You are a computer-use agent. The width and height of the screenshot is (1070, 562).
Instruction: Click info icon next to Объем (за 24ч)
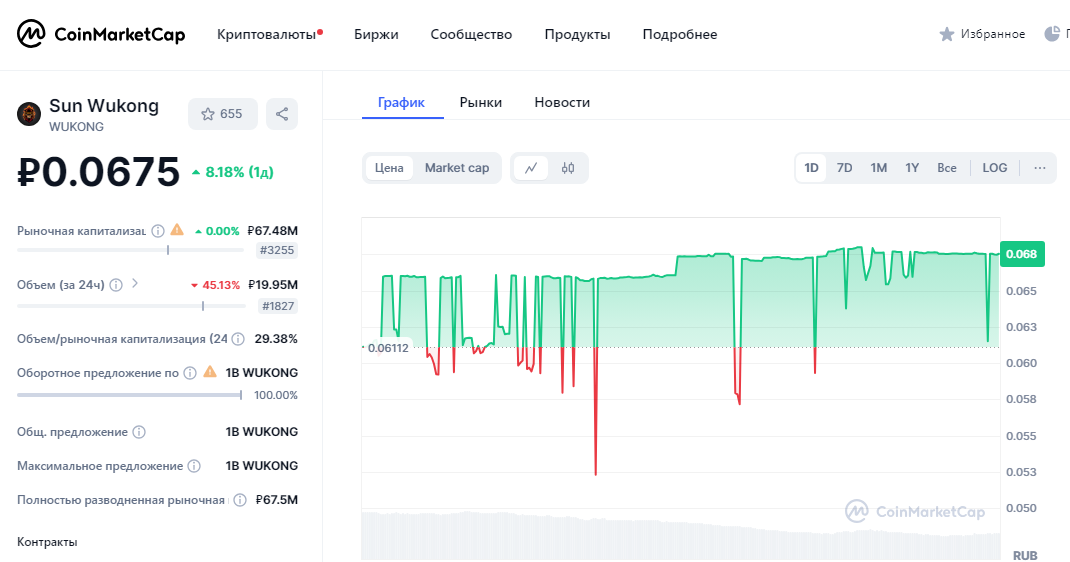116,285
